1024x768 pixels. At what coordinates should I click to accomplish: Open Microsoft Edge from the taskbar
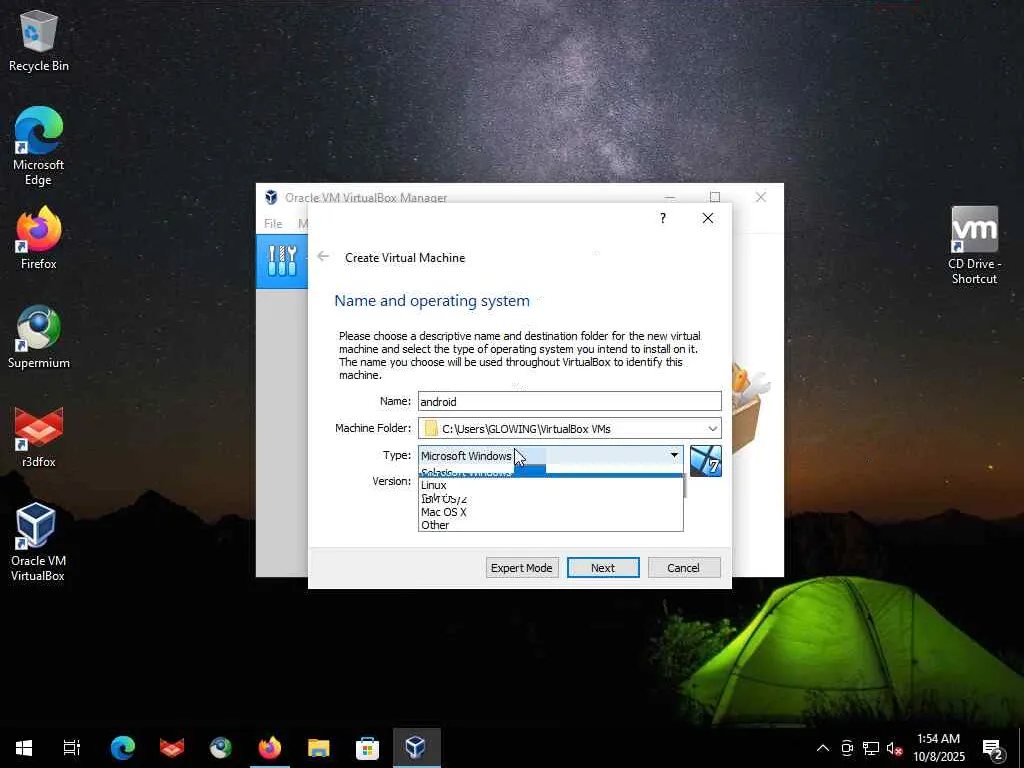click(122, 748)
